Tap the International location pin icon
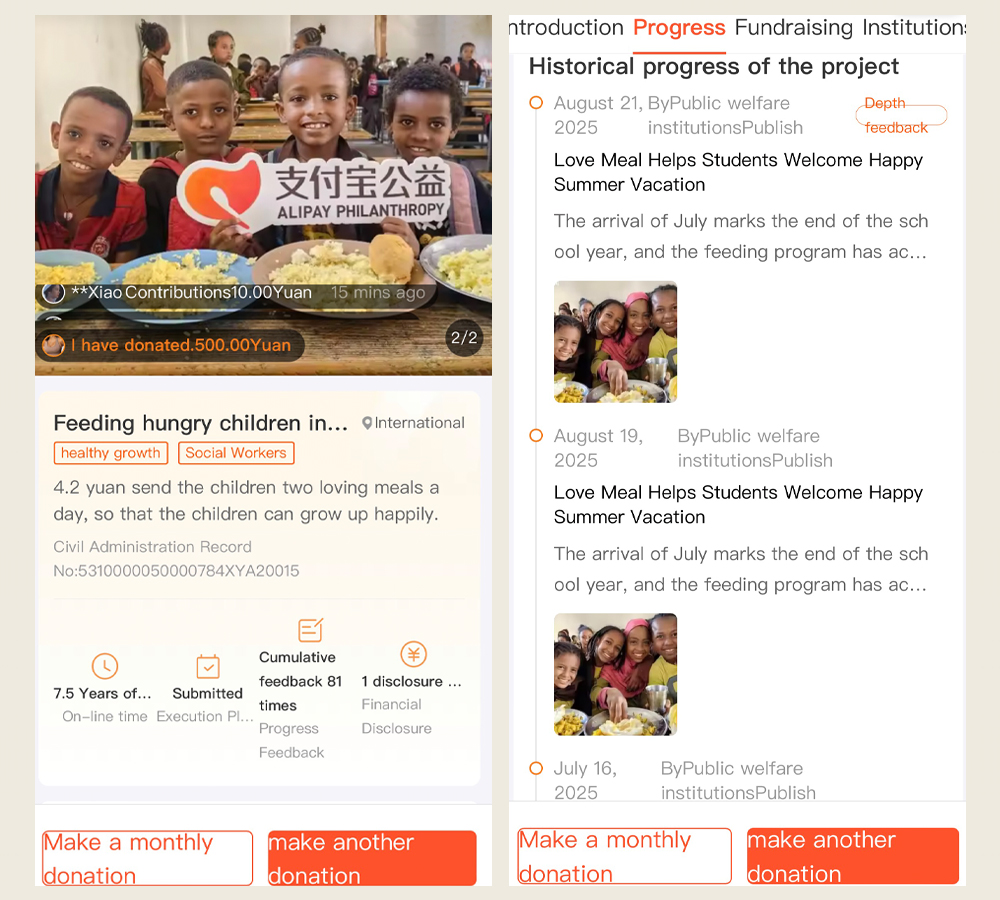The width and height of the screenshot is (1000, 900). tap(367, 423)
